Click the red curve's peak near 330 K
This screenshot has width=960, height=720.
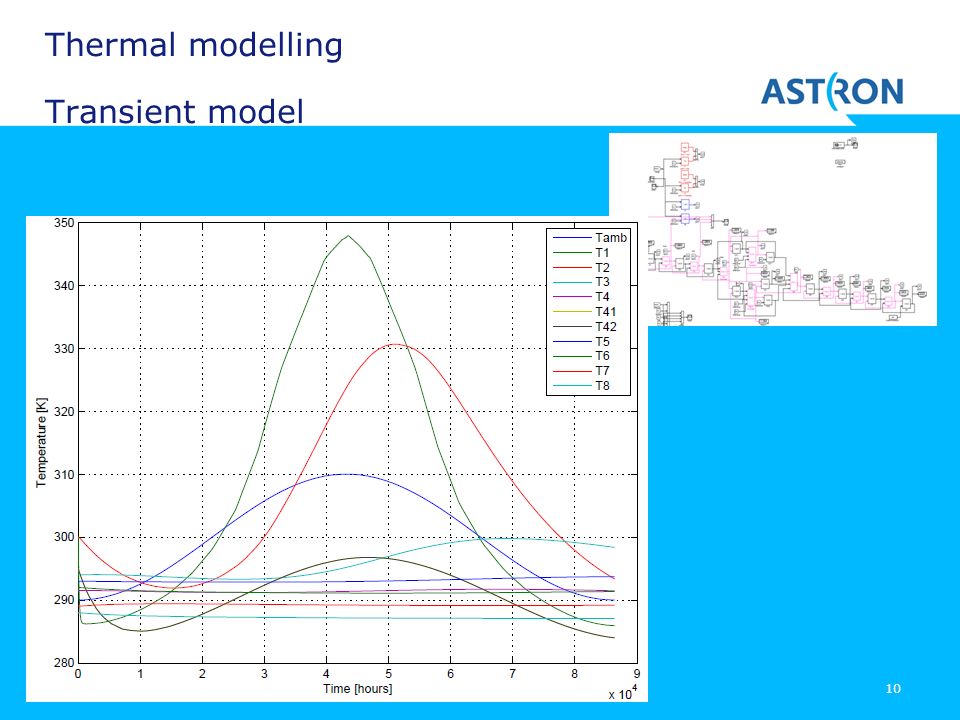pos(396,345)
